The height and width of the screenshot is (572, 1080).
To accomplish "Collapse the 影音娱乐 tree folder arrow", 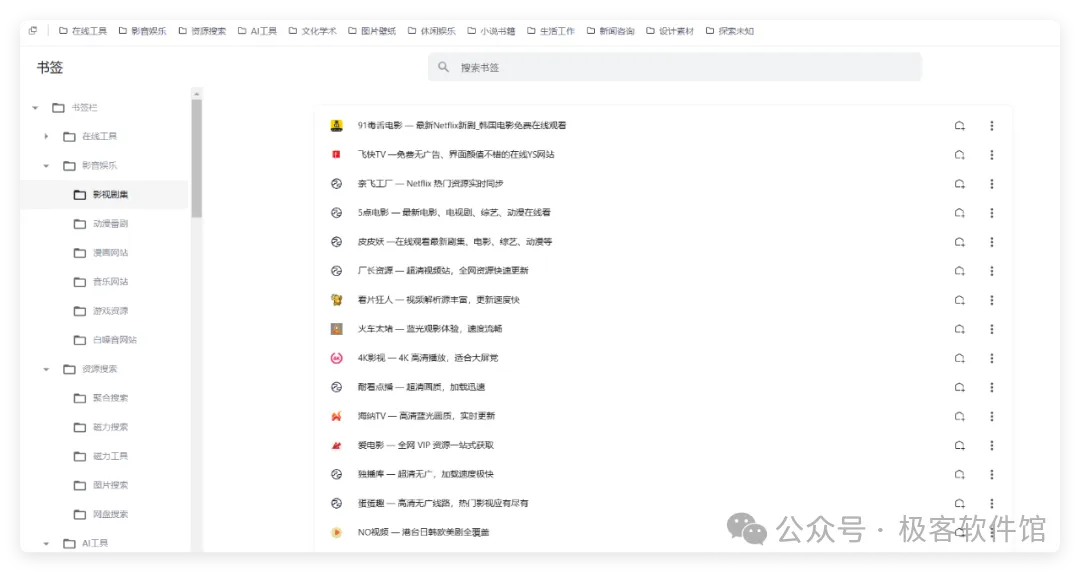I will (x=46, y=165).
